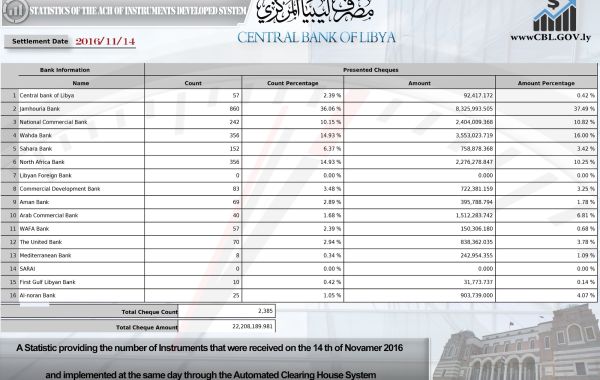Click the Total Cheque Count value field
The width and height of the screenshot is (600, 380).
(227, 311)
